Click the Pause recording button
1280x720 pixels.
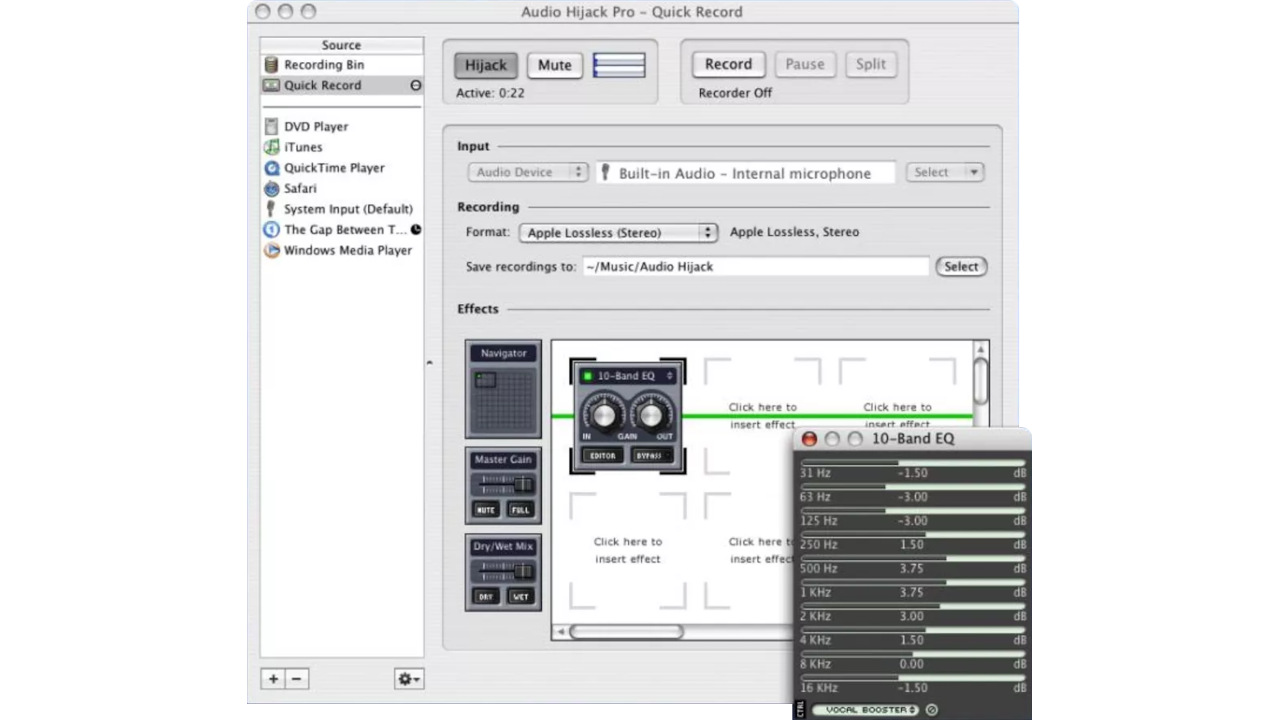[x=805, y=64]
